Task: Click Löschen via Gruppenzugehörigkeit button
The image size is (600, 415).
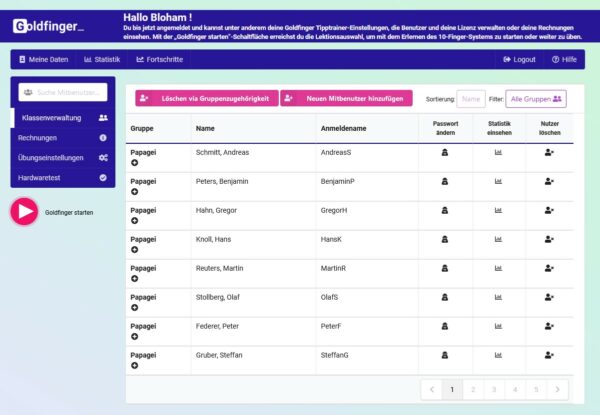Action: click(x=207, y=99)
